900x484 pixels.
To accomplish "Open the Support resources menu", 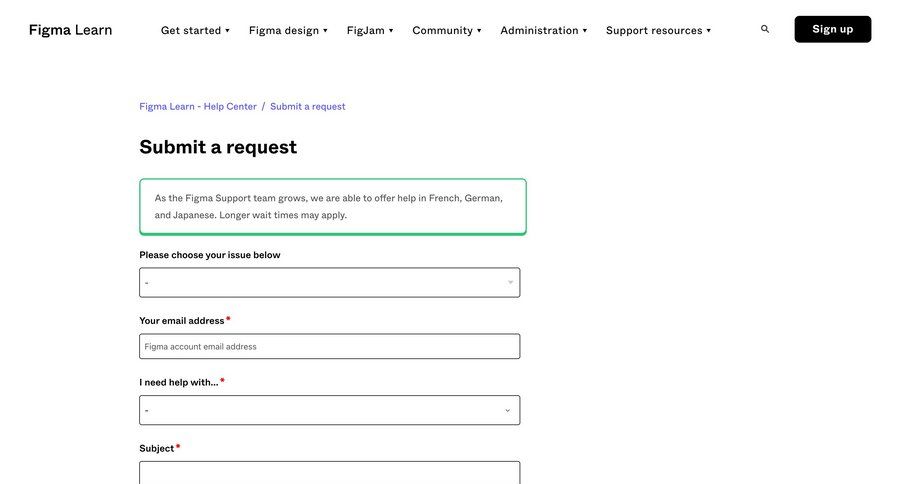I will [x=658, y=30].
